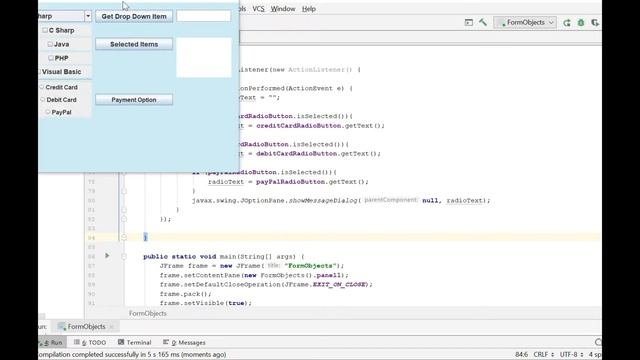The height and width of the screenshot is (360, 640).
Task: Click frame.setVisible(true) line
Action: point(206,303)
